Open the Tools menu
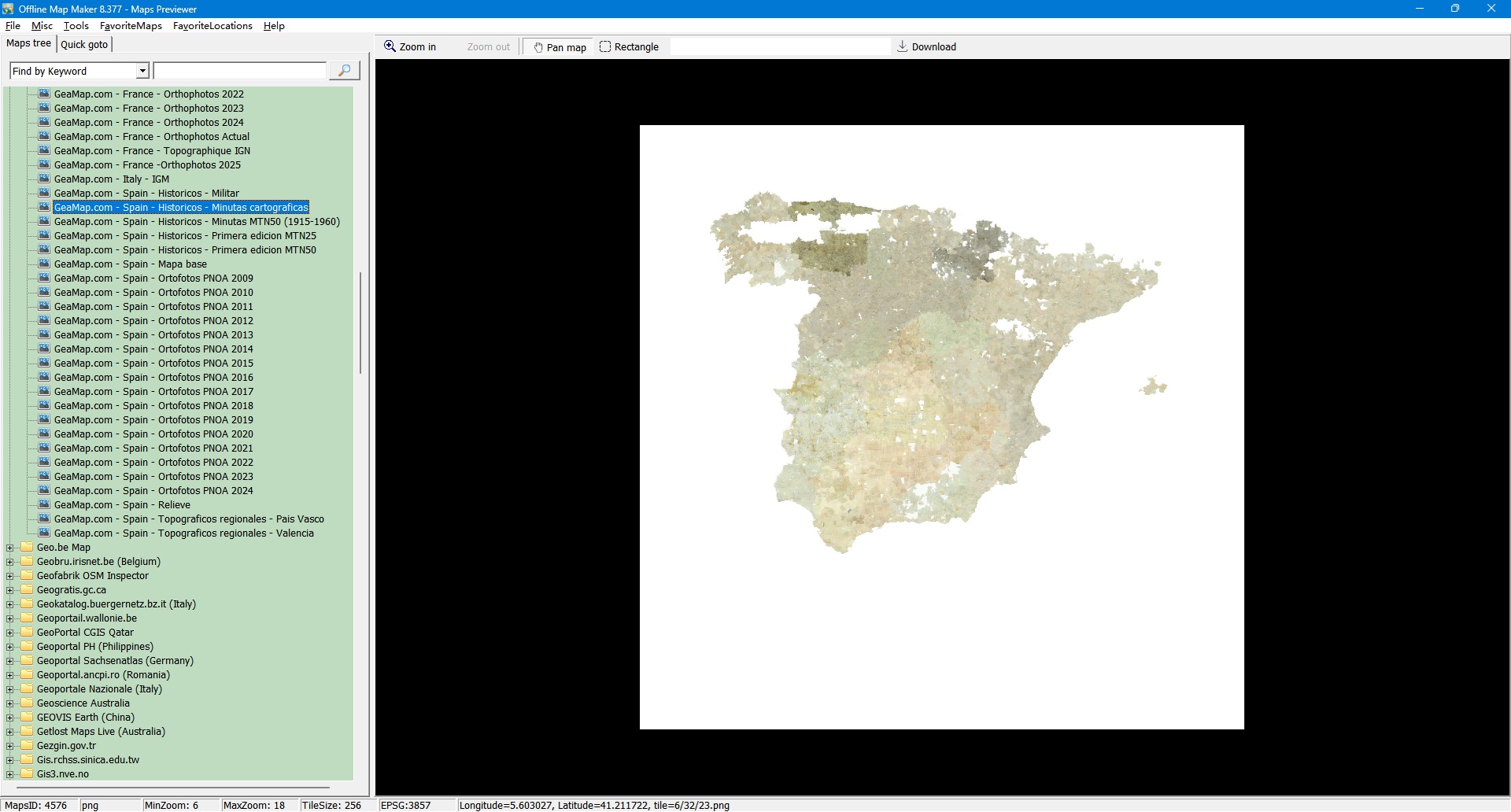The width and height of the screenshot is (1511, 812). [76, 26]
